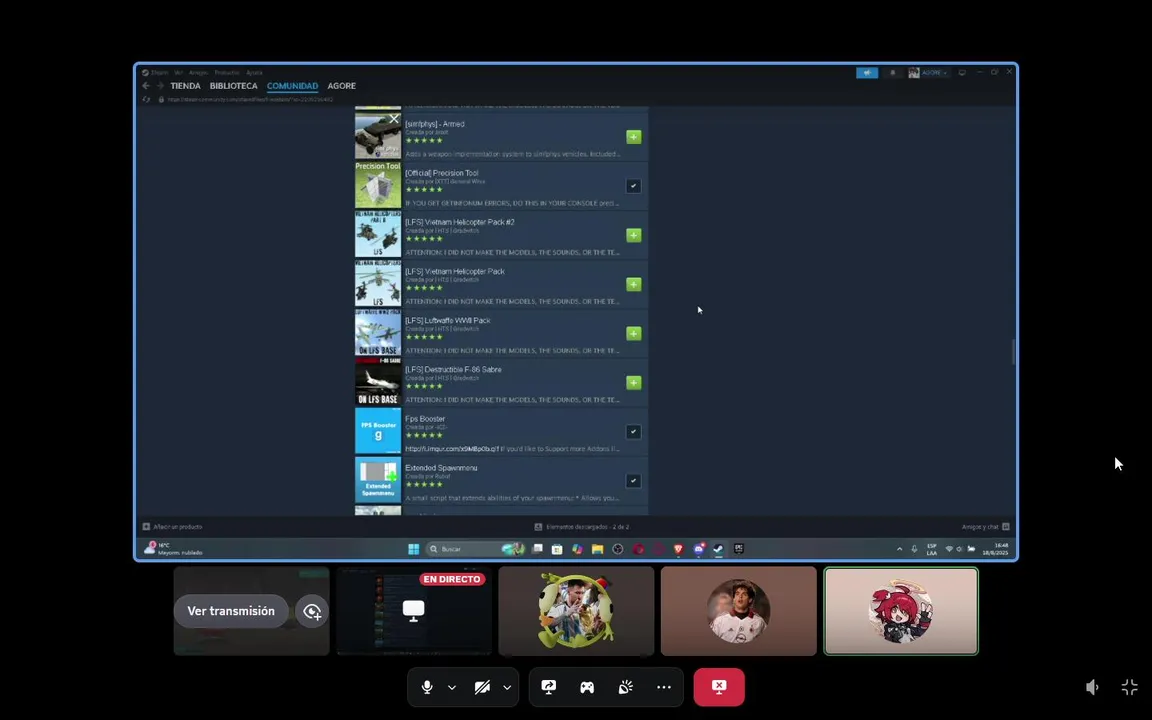Open File Explorer from the taskbar
Screen dimensions: 1152x720
click(x=597, y=549)
